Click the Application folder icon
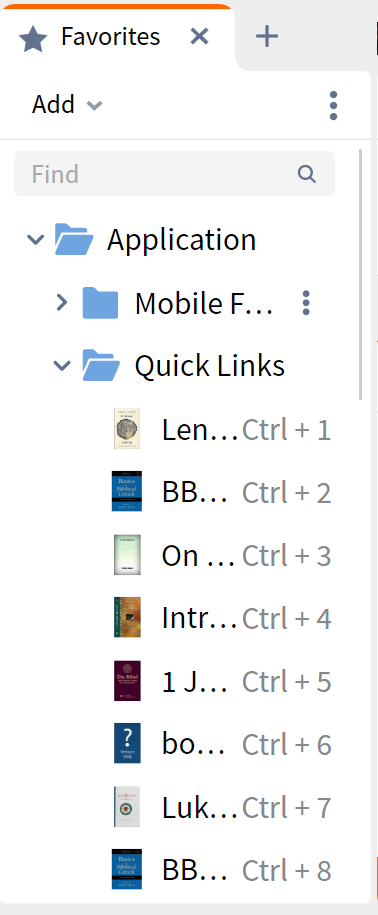 point(74,239)
